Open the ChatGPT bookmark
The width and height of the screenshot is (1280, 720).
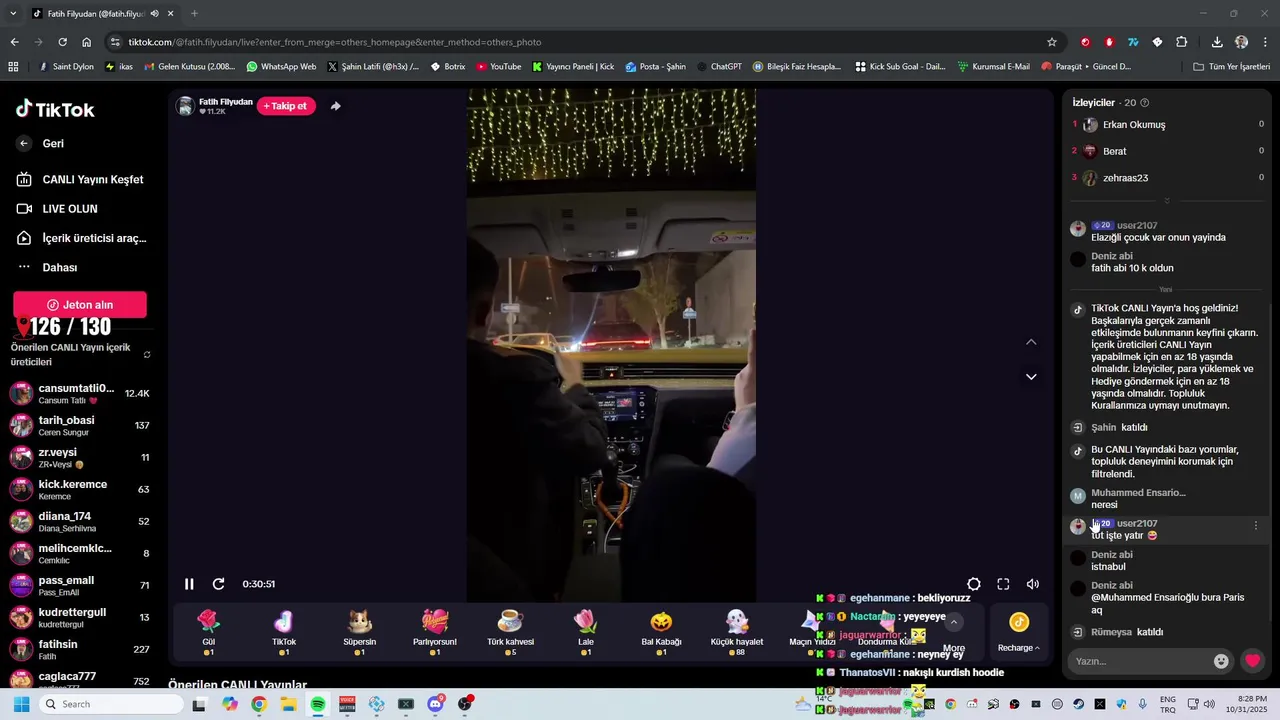719,67
